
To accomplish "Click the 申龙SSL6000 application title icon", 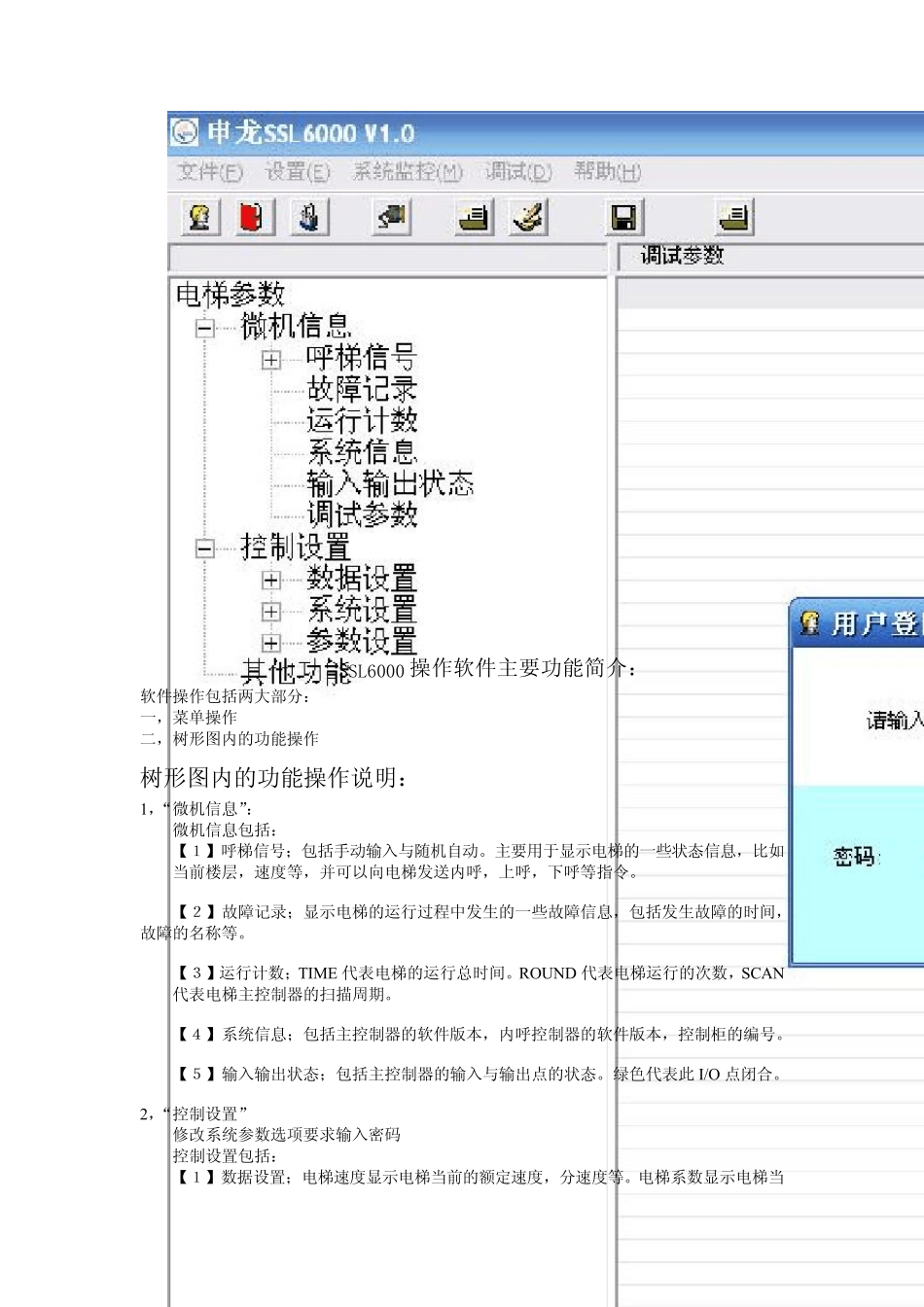I will pos(185,132).
